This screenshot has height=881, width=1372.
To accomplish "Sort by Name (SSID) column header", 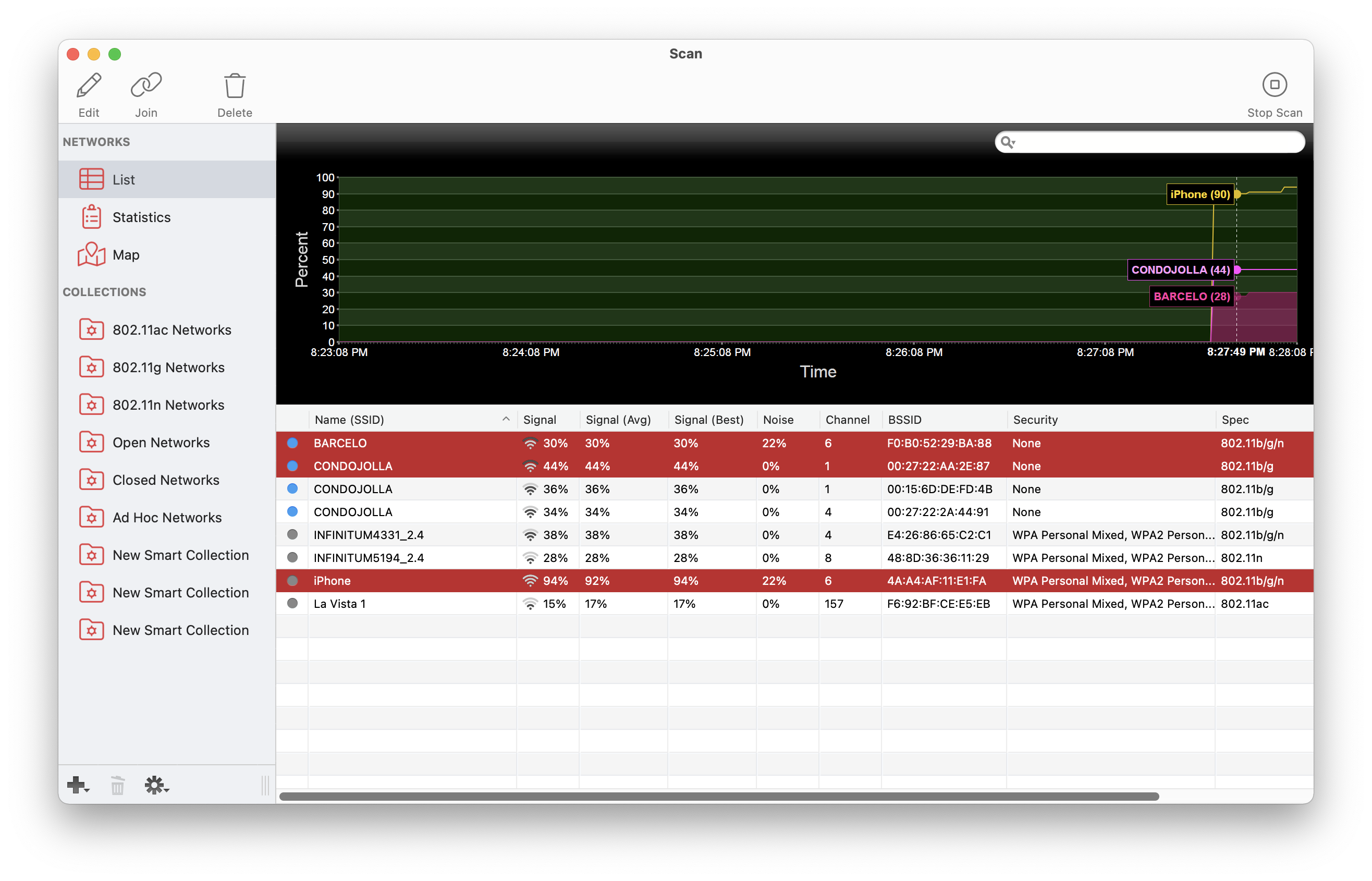I will point(349,420).
